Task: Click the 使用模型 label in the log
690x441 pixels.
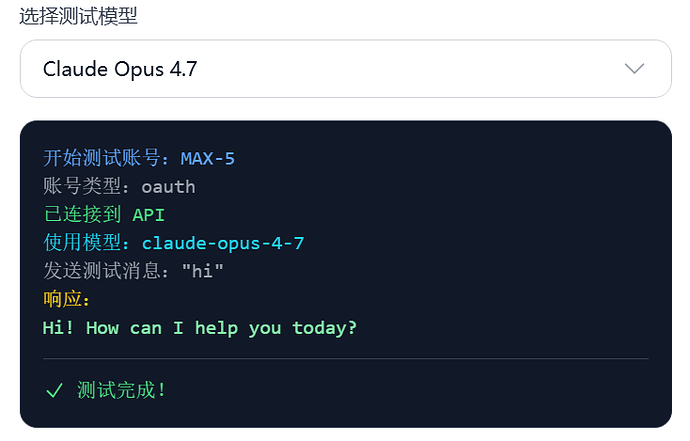Action: [82, 243]
